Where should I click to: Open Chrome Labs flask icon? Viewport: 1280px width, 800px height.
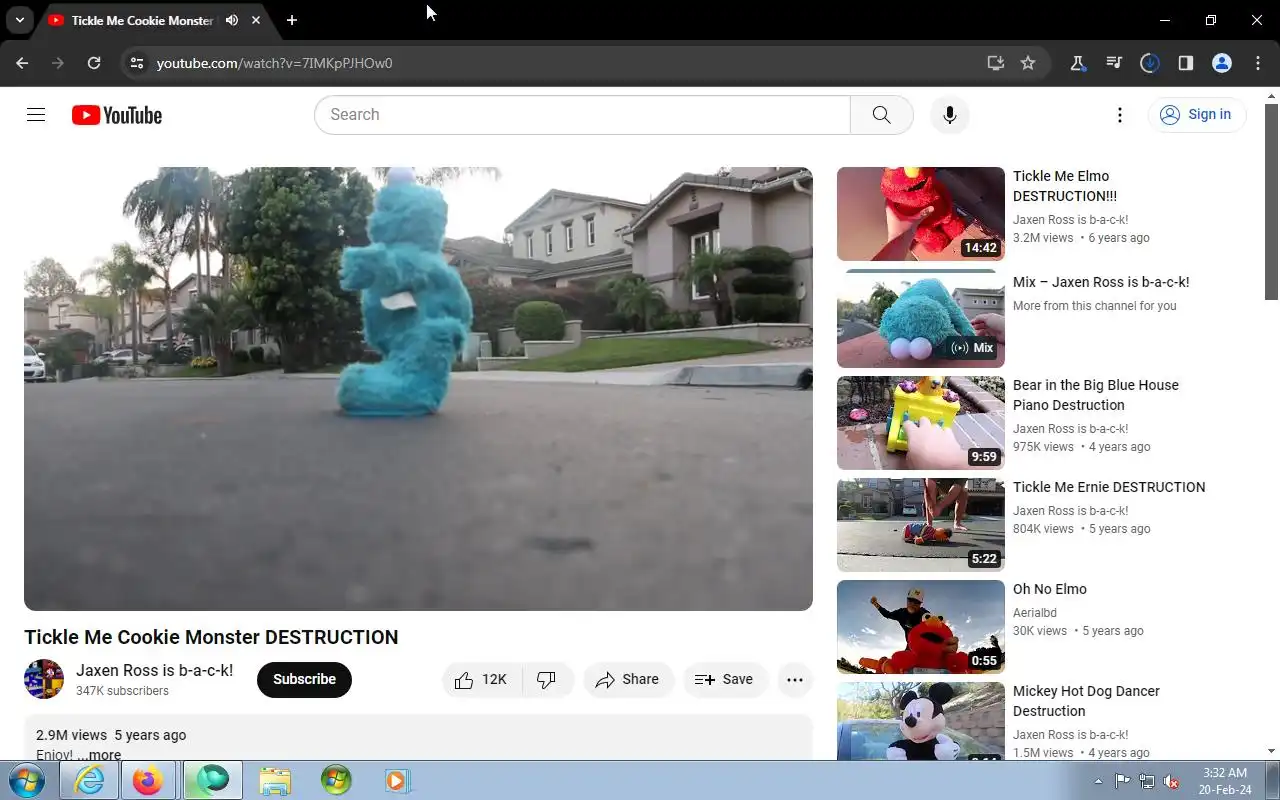[1078, 63]
